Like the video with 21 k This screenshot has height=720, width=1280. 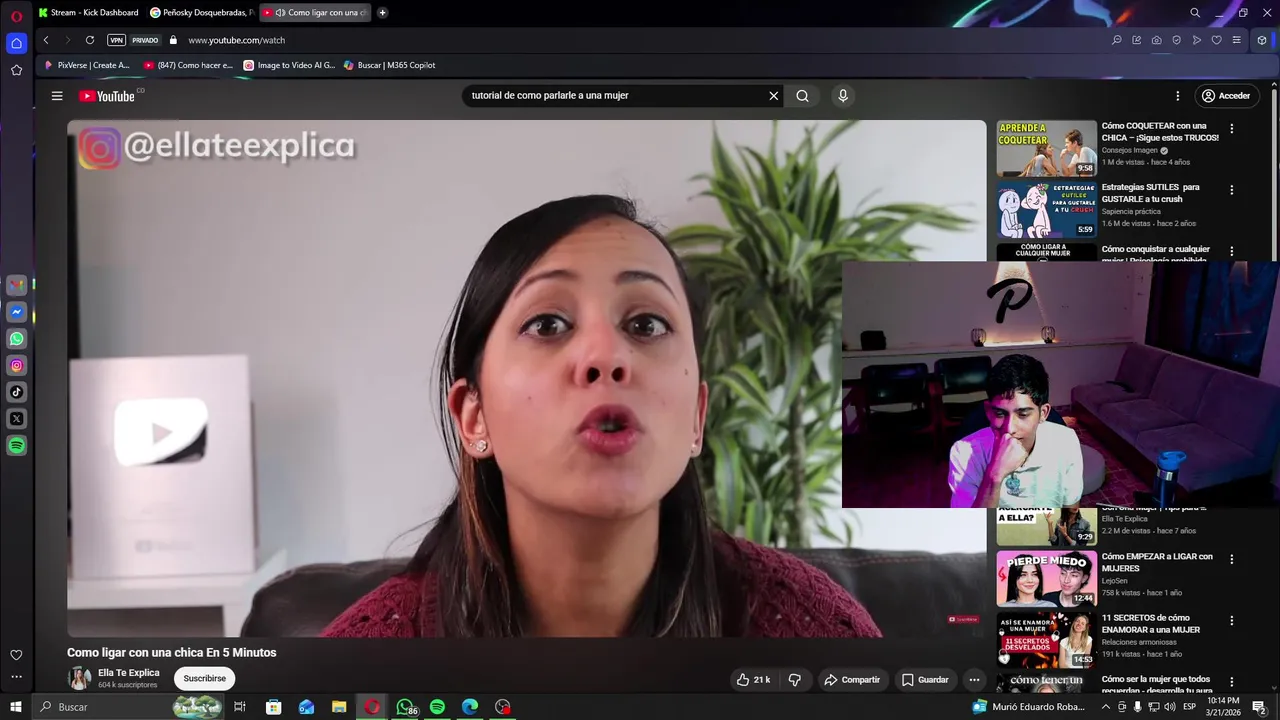pyautogui.click(x=753, y=680)
